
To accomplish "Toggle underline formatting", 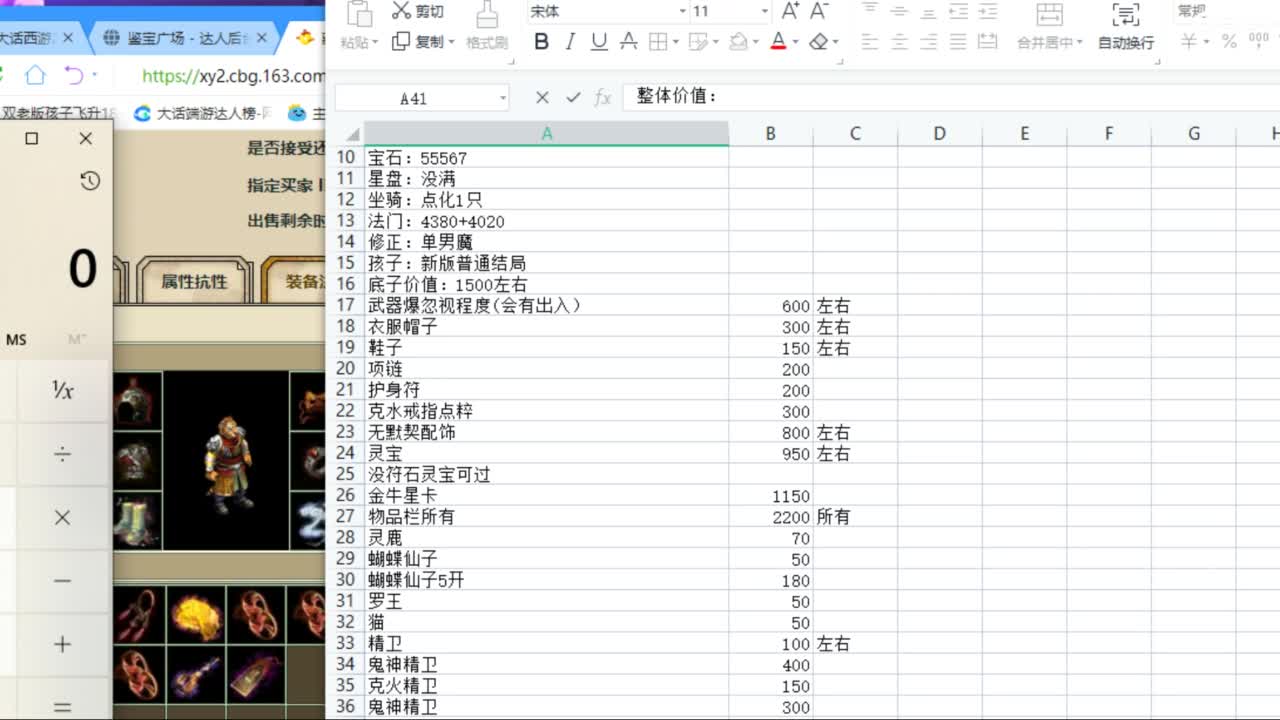I will tap(599, 42).
